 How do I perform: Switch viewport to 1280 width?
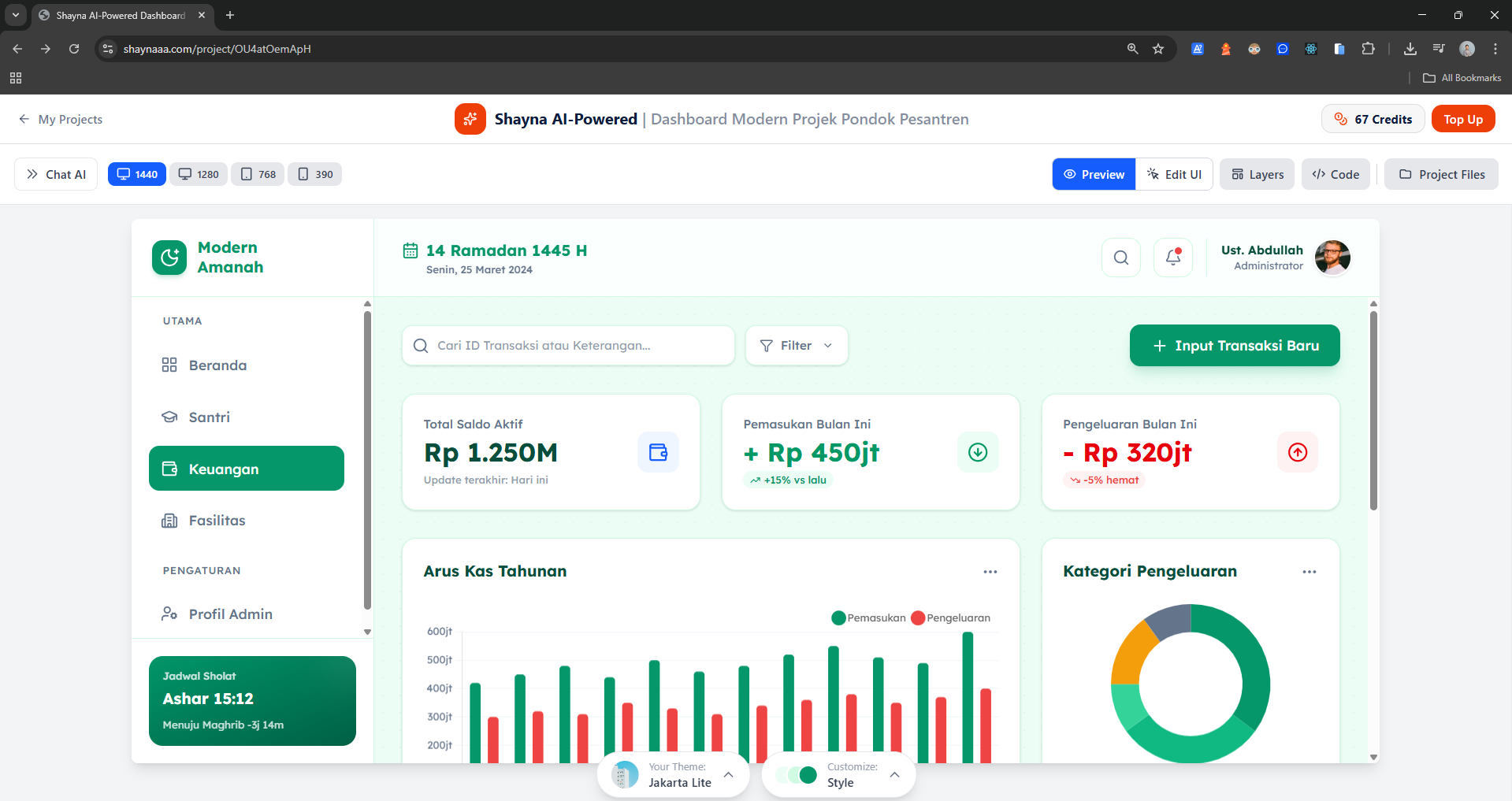[199, 174]
